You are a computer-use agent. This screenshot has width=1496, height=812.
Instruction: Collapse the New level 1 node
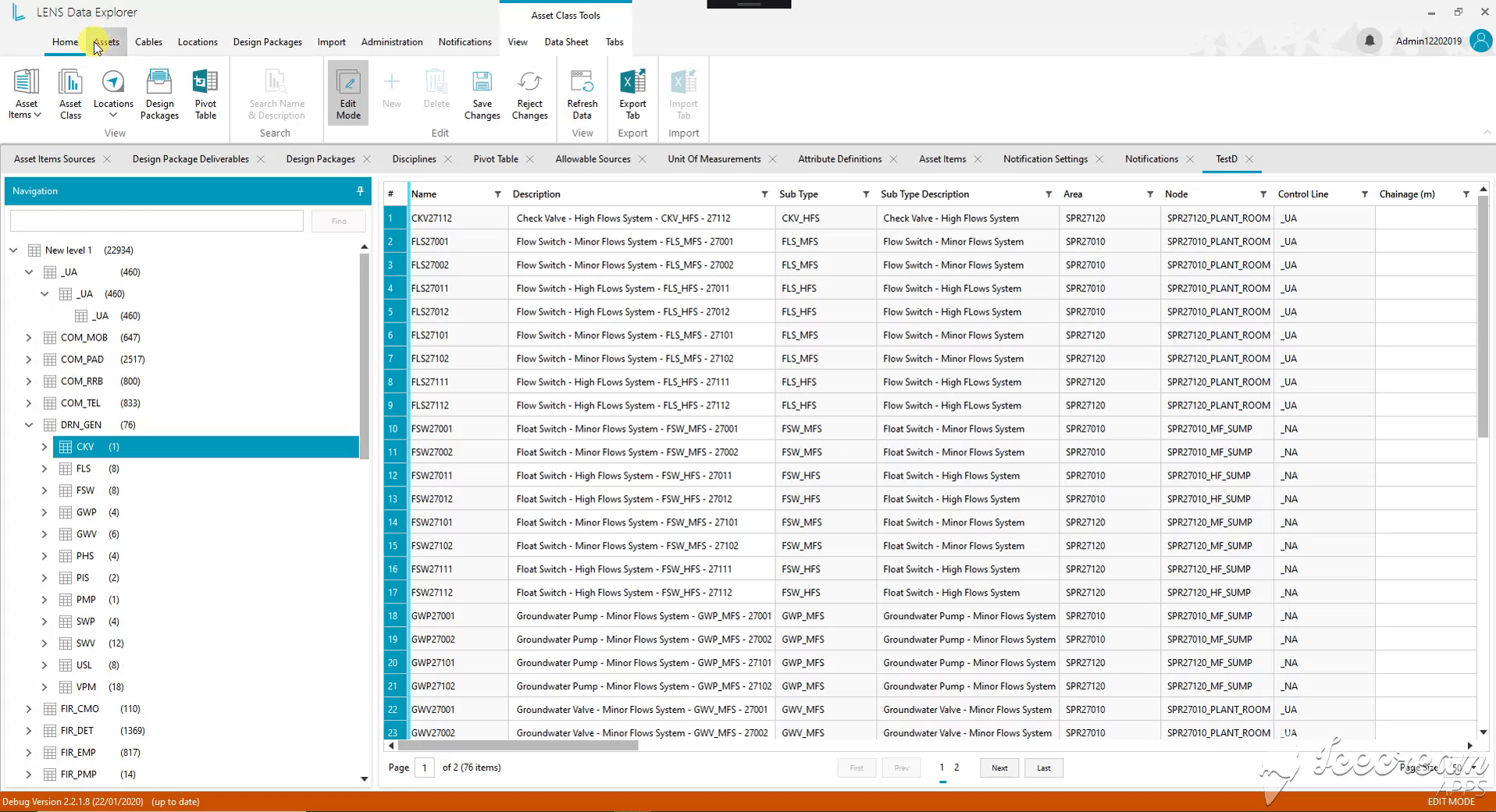[x=13, y=250]
